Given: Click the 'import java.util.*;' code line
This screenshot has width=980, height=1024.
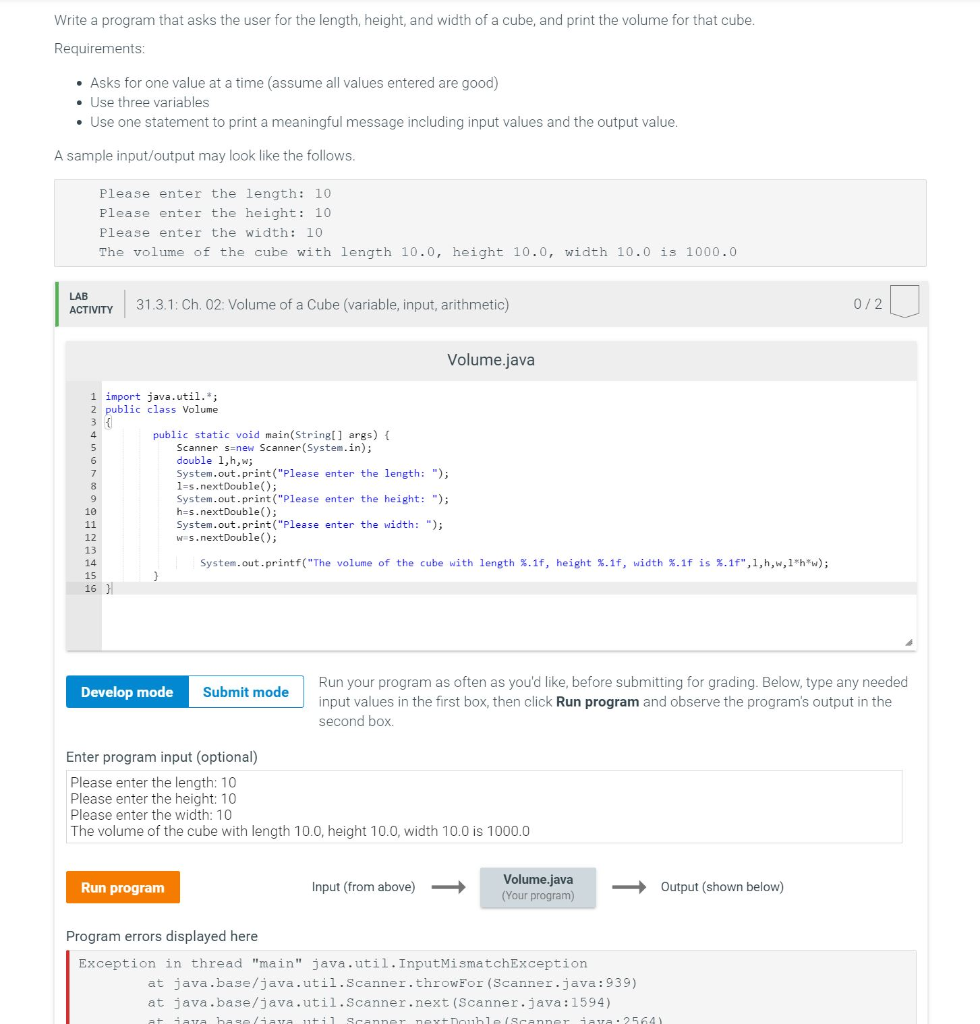Looking at the screenshot, I should 161,396.
